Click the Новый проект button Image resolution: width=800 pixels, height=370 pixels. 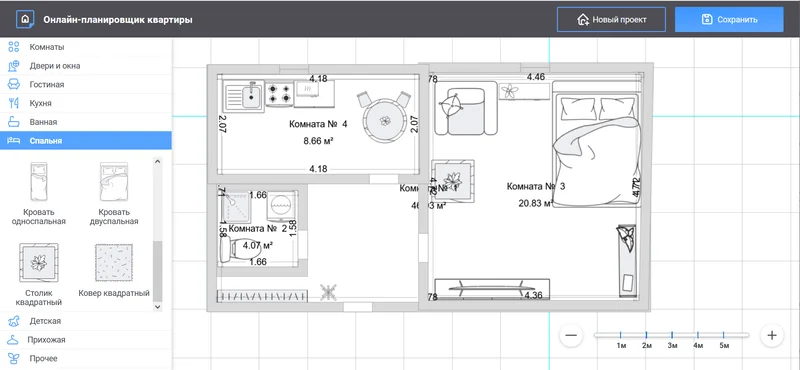coord(611,20)
